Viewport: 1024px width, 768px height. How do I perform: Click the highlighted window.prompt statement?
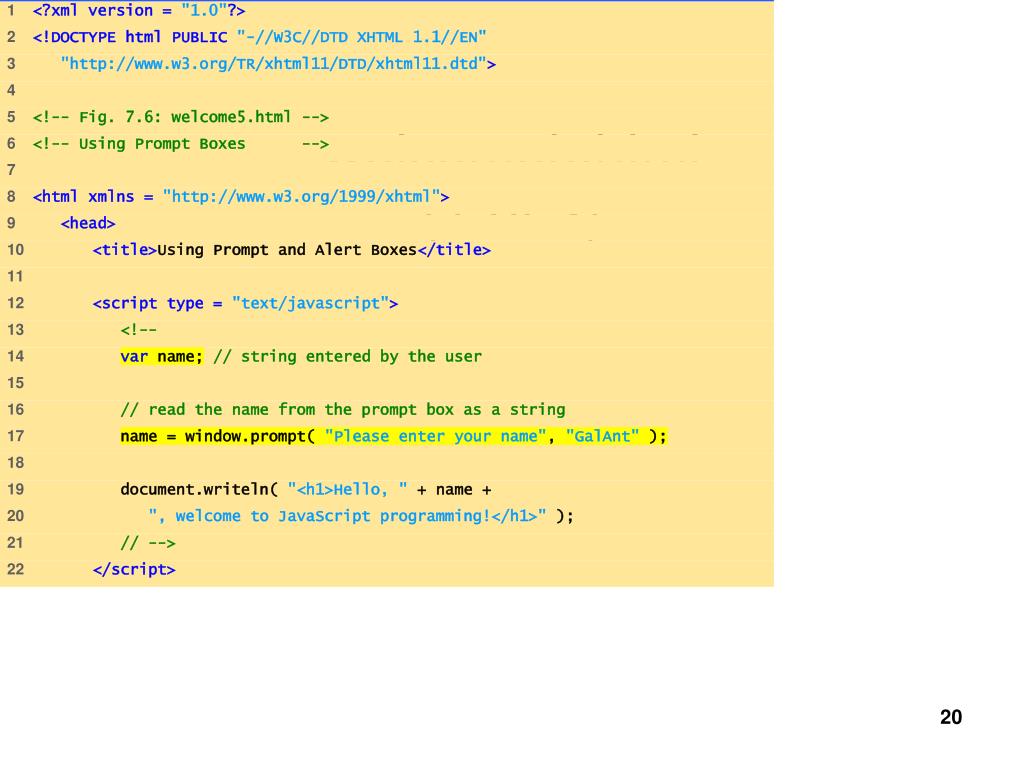pos(393,436)
